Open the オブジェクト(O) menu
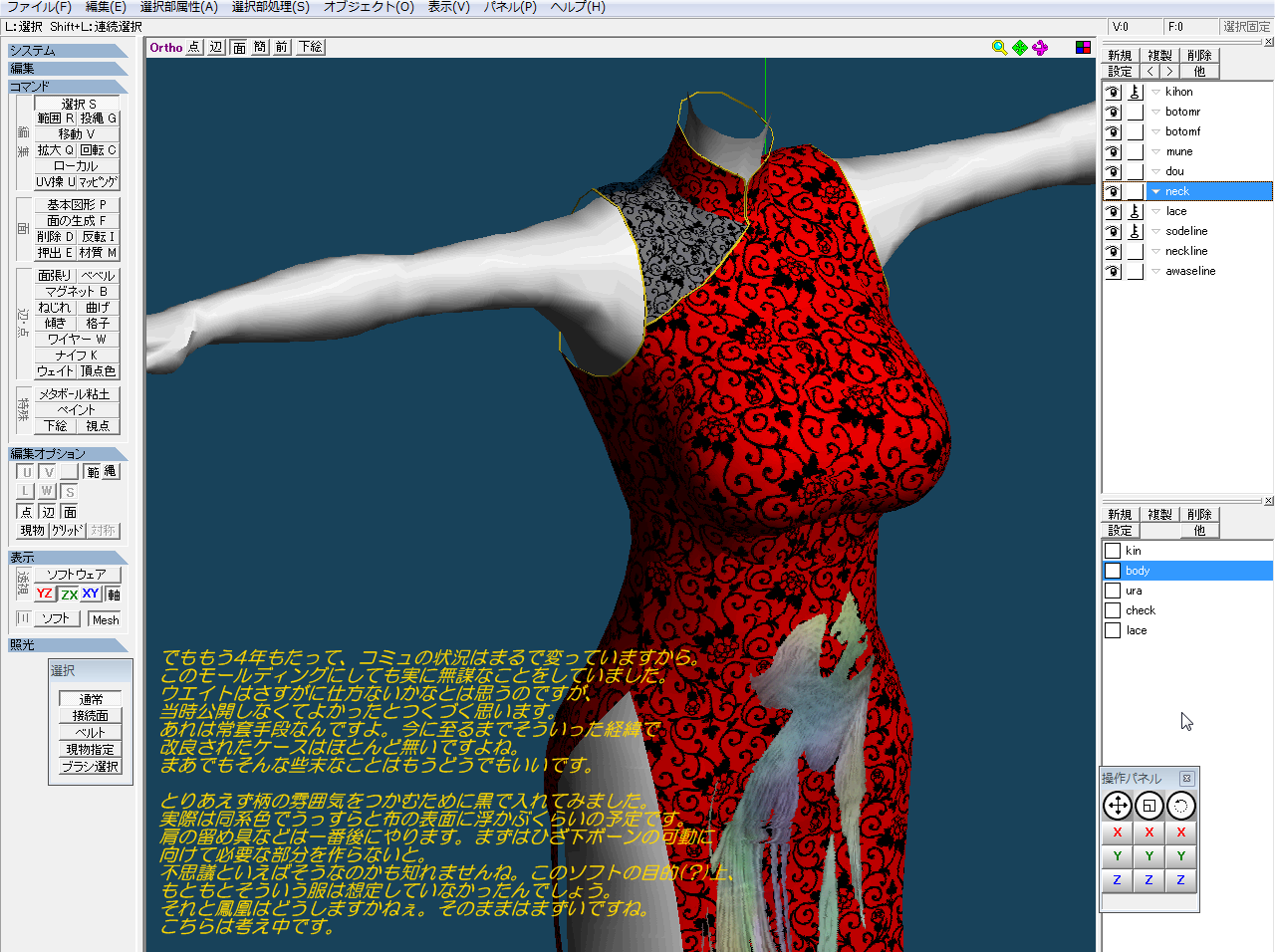Image resolution: width=1275 pixels, height=952 pixels. [x=369, y=7]
